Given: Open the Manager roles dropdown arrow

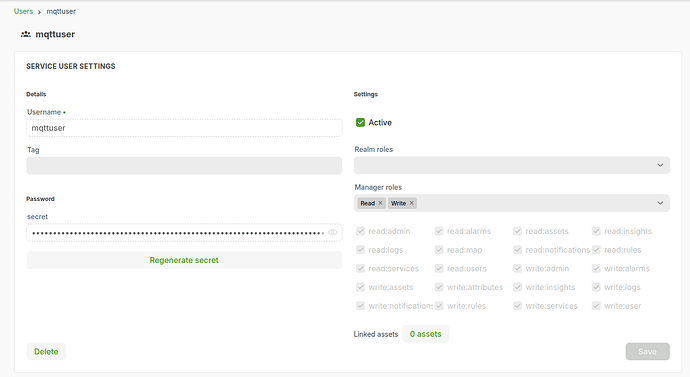Looking at the screenshot, I should pos(660,203).
